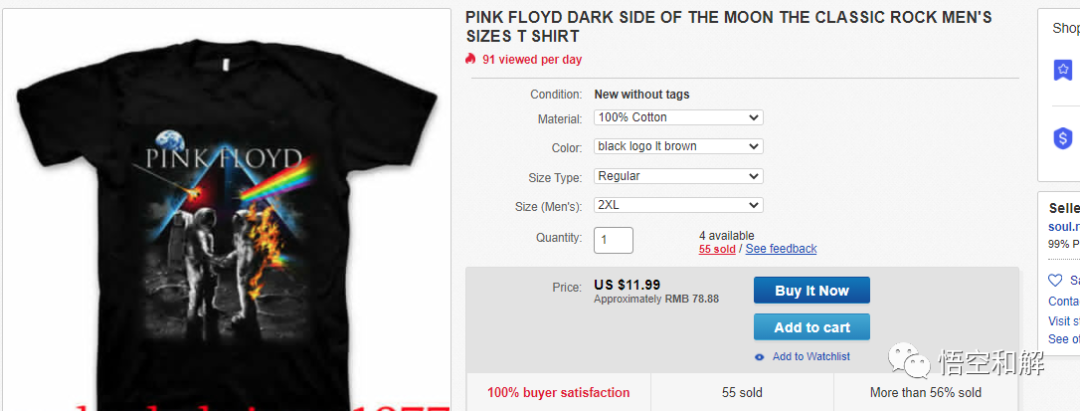Open the Size Type dropdown set to Regular
1080x411 pixels.
click(678, 176)
